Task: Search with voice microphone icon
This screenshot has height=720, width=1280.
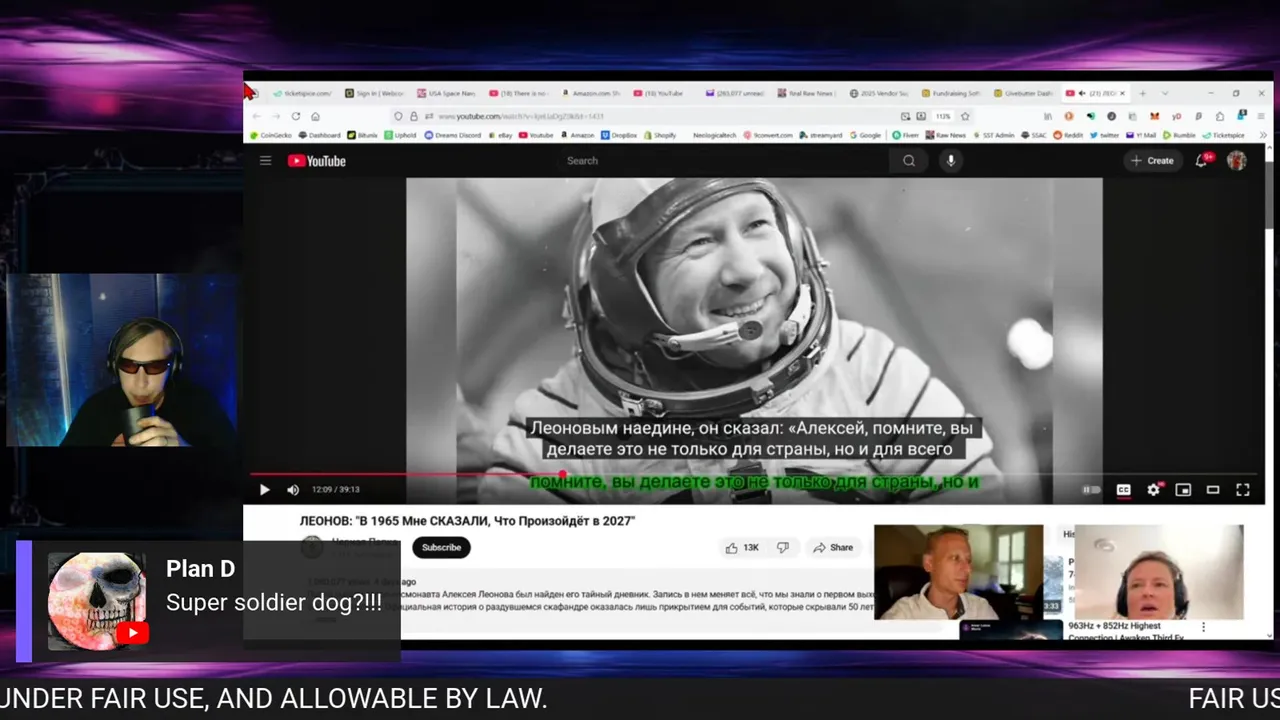Action: click(951, 160)
